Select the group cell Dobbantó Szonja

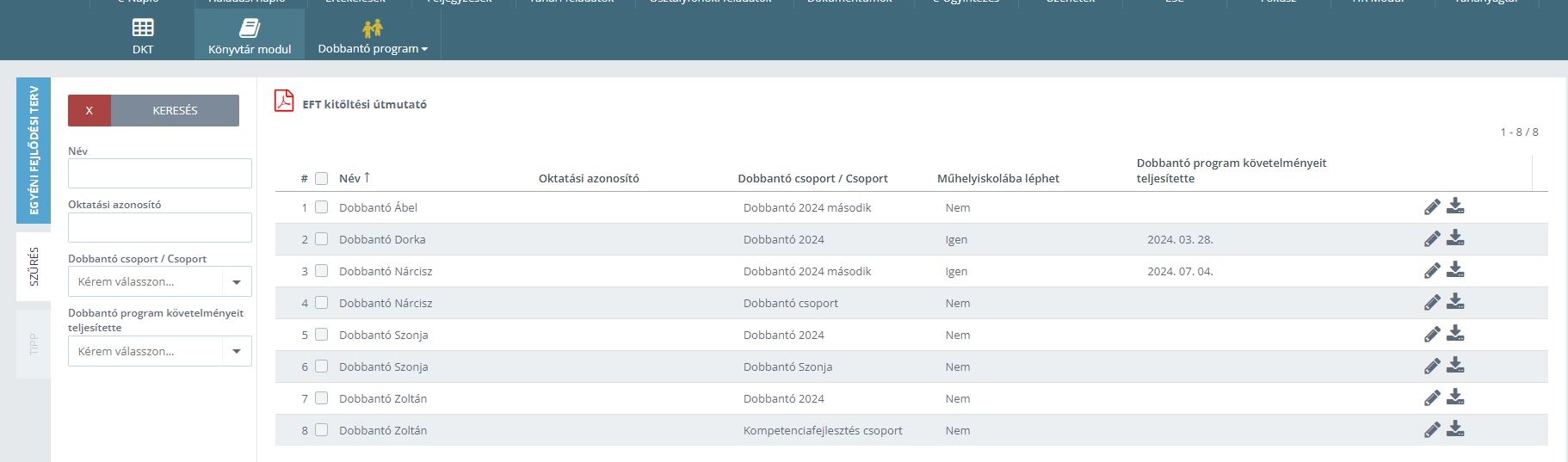click(x=787, y=367)
